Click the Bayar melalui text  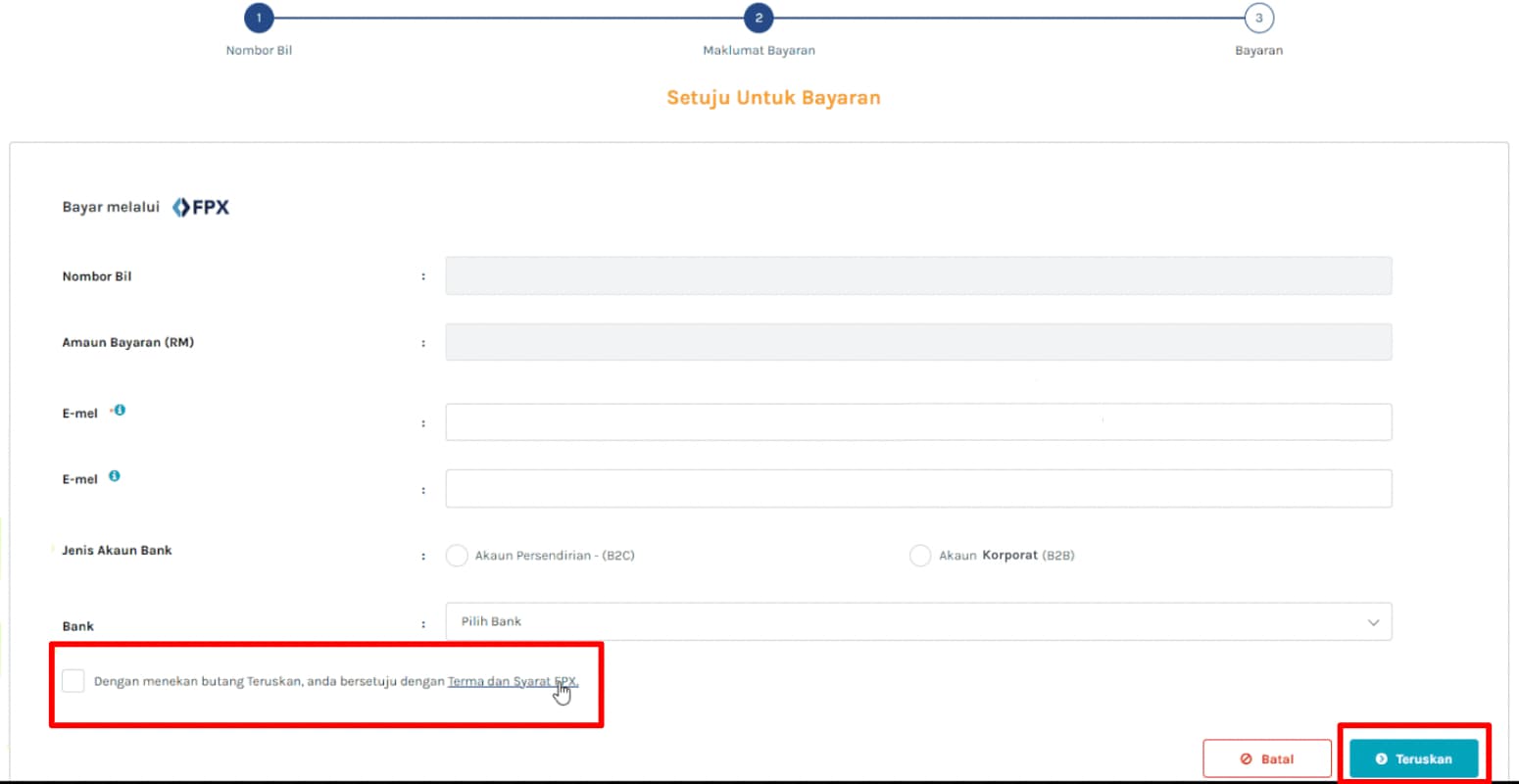[111, 207]
